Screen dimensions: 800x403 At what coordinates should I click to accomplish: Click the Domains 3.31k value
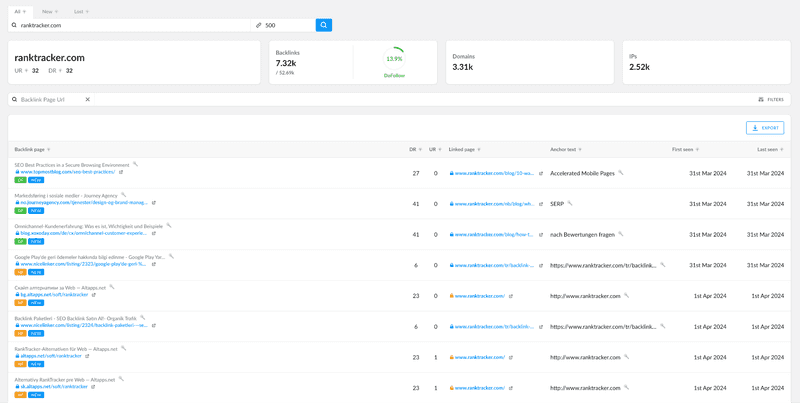click(x=462, y=67)
